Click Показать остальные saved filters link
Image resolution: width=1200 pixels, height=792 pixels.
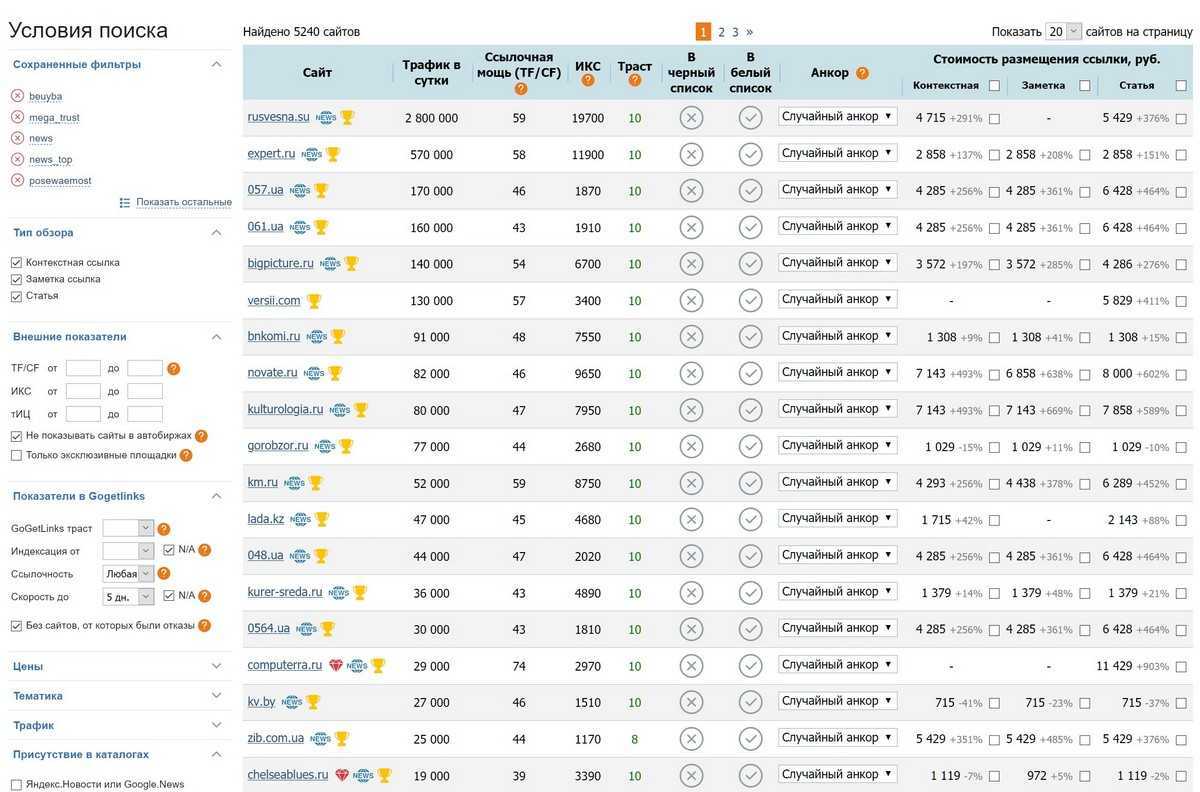point(183,202)
